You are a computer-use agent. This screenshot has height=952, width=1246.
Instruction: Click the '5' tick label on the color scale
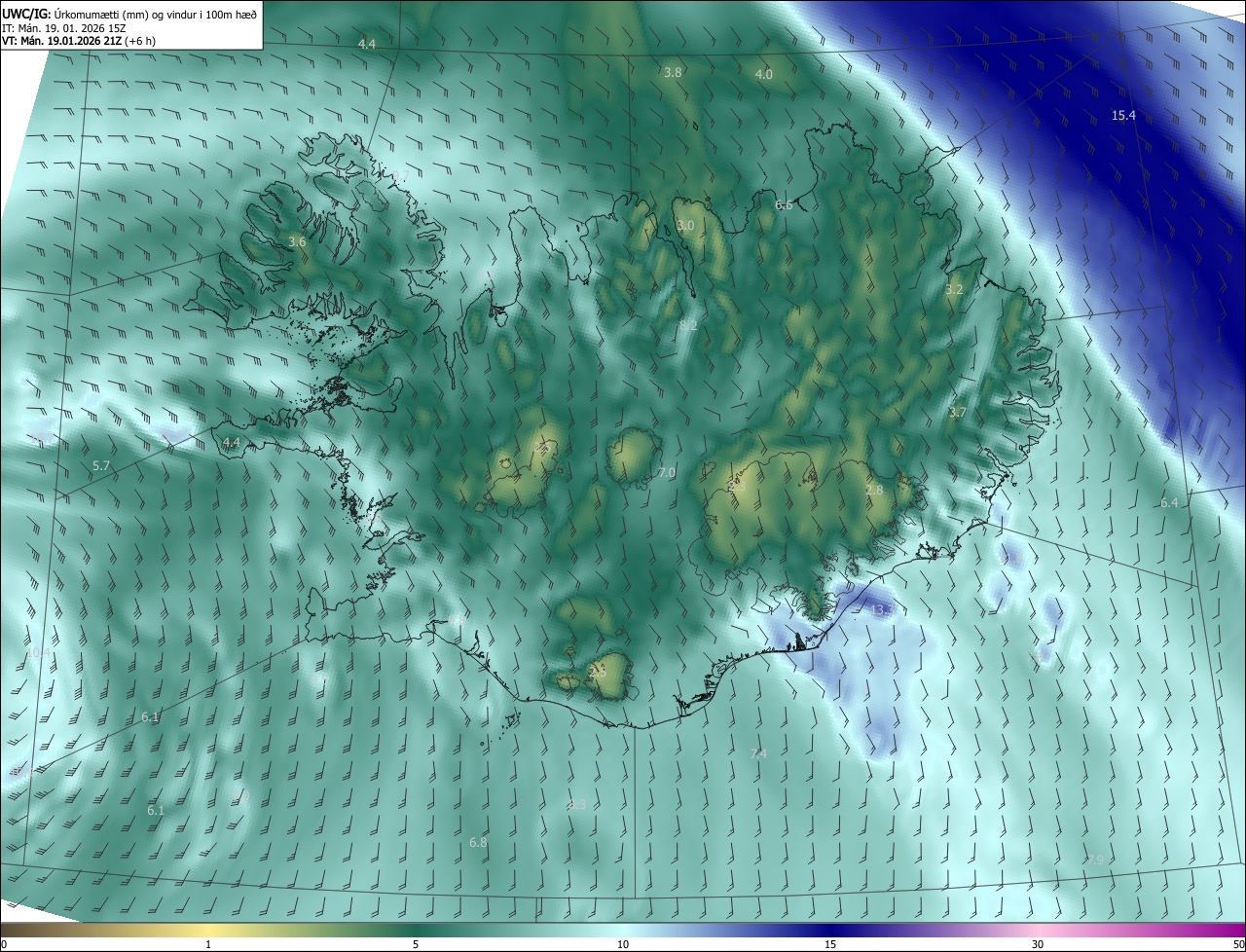tap(416, 944)
